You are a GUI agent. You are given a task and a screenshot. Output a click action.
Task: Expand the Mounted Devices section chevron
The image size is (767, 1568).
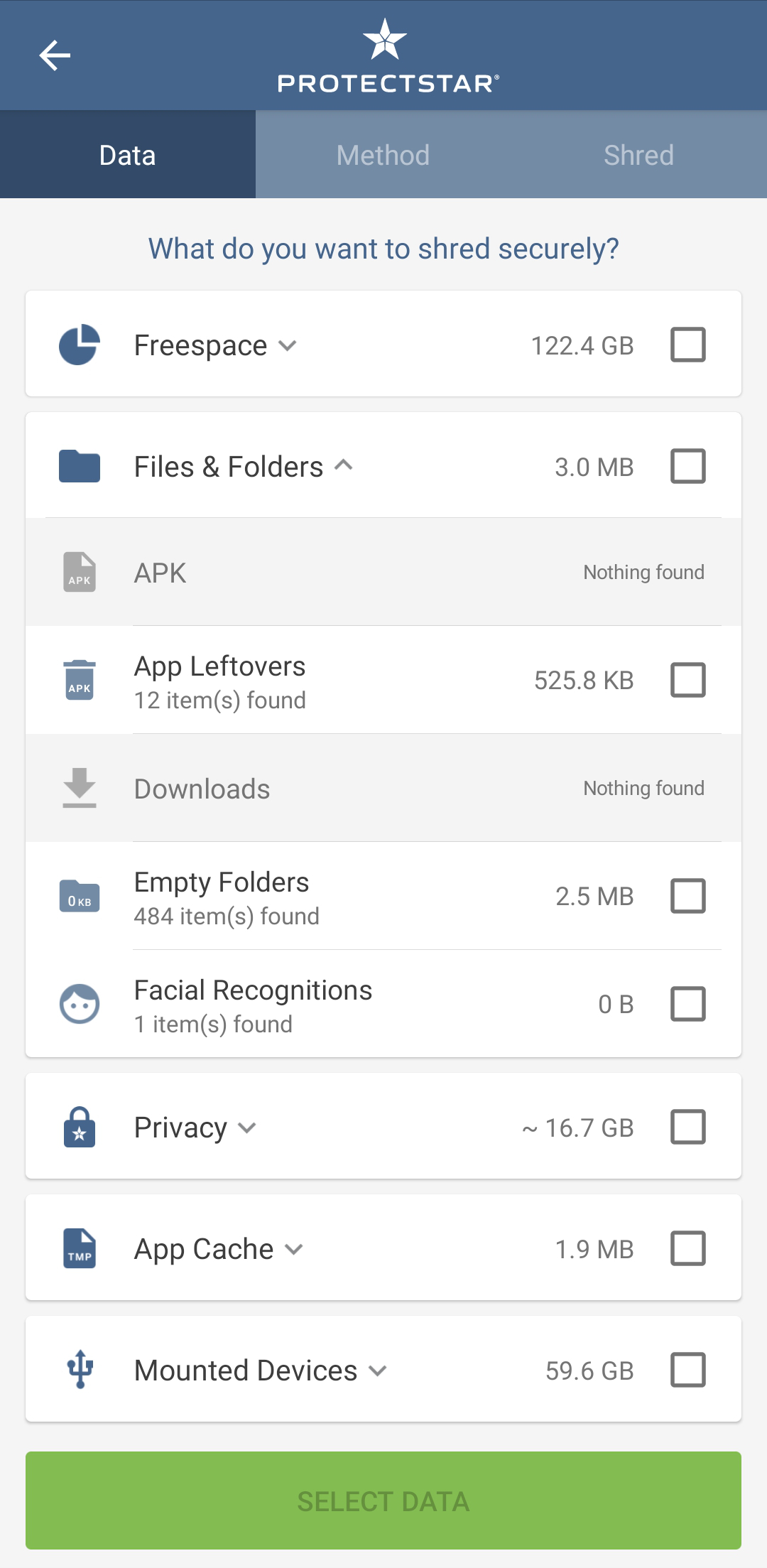378,1371
